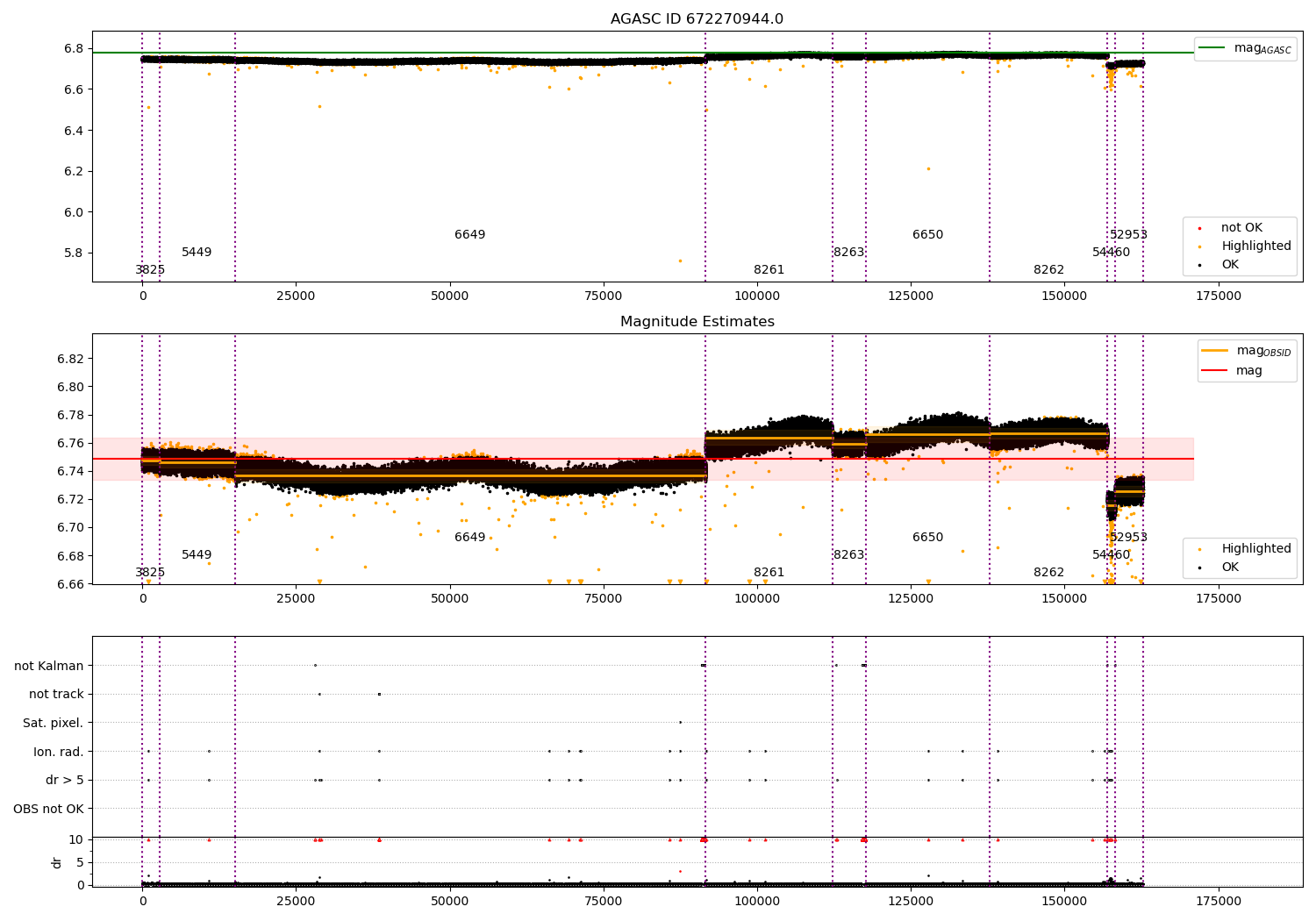Click x-axis tick 175000 in top plot
The height and width of the screenshot is (921, 1316).
click(1218, 296)
